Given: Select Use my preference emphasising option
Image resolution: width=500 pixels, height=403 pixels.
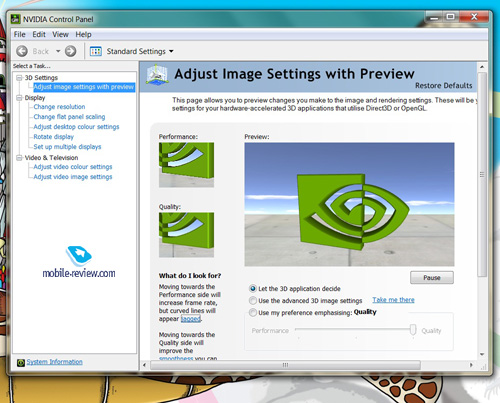Looking at the screenshot, I should click(253, 313).
